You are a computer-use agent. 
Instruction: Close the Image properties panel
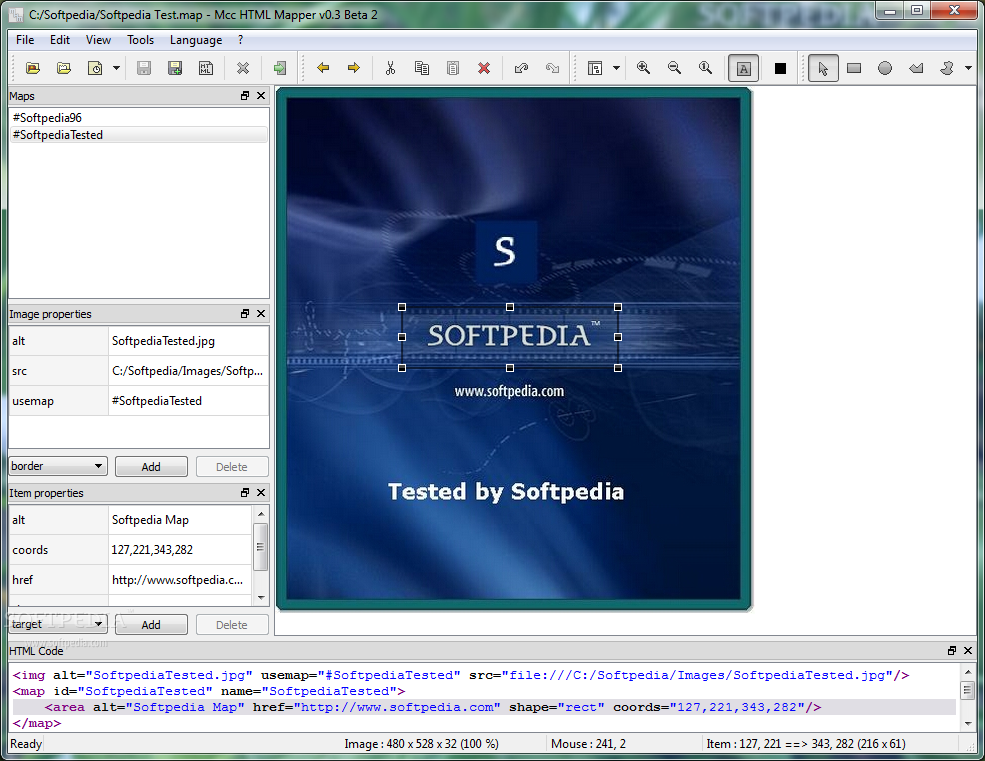click(261, 314)
